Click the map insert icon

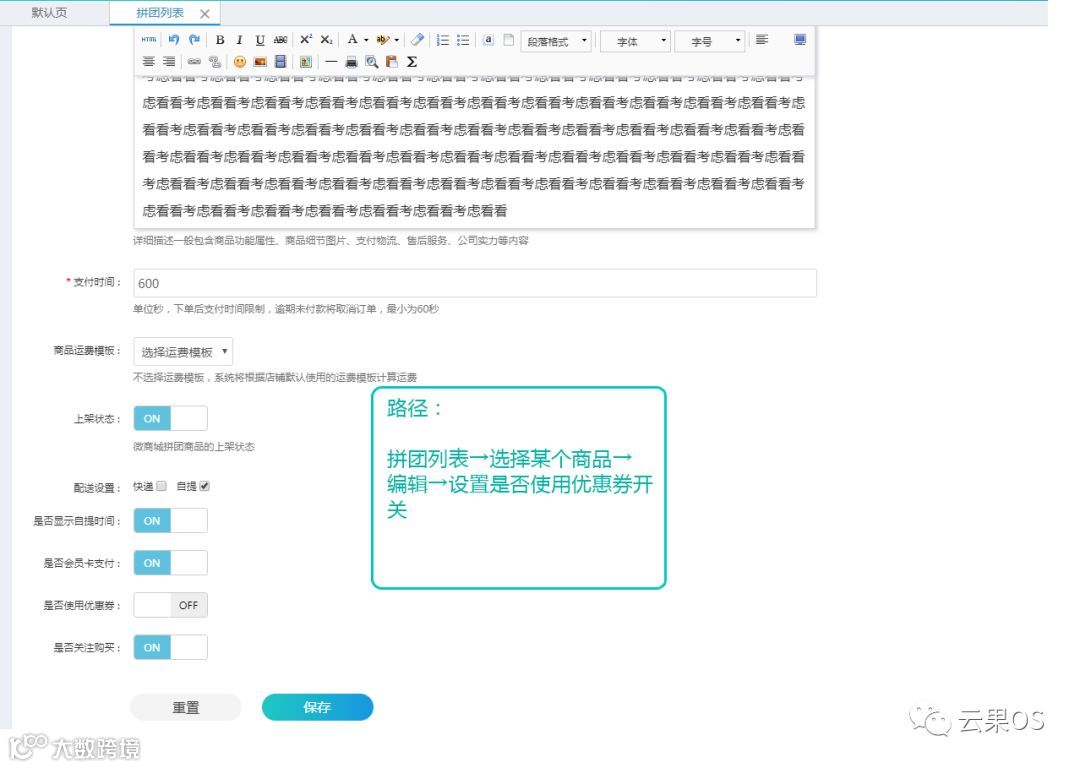(x=306, y=62)
